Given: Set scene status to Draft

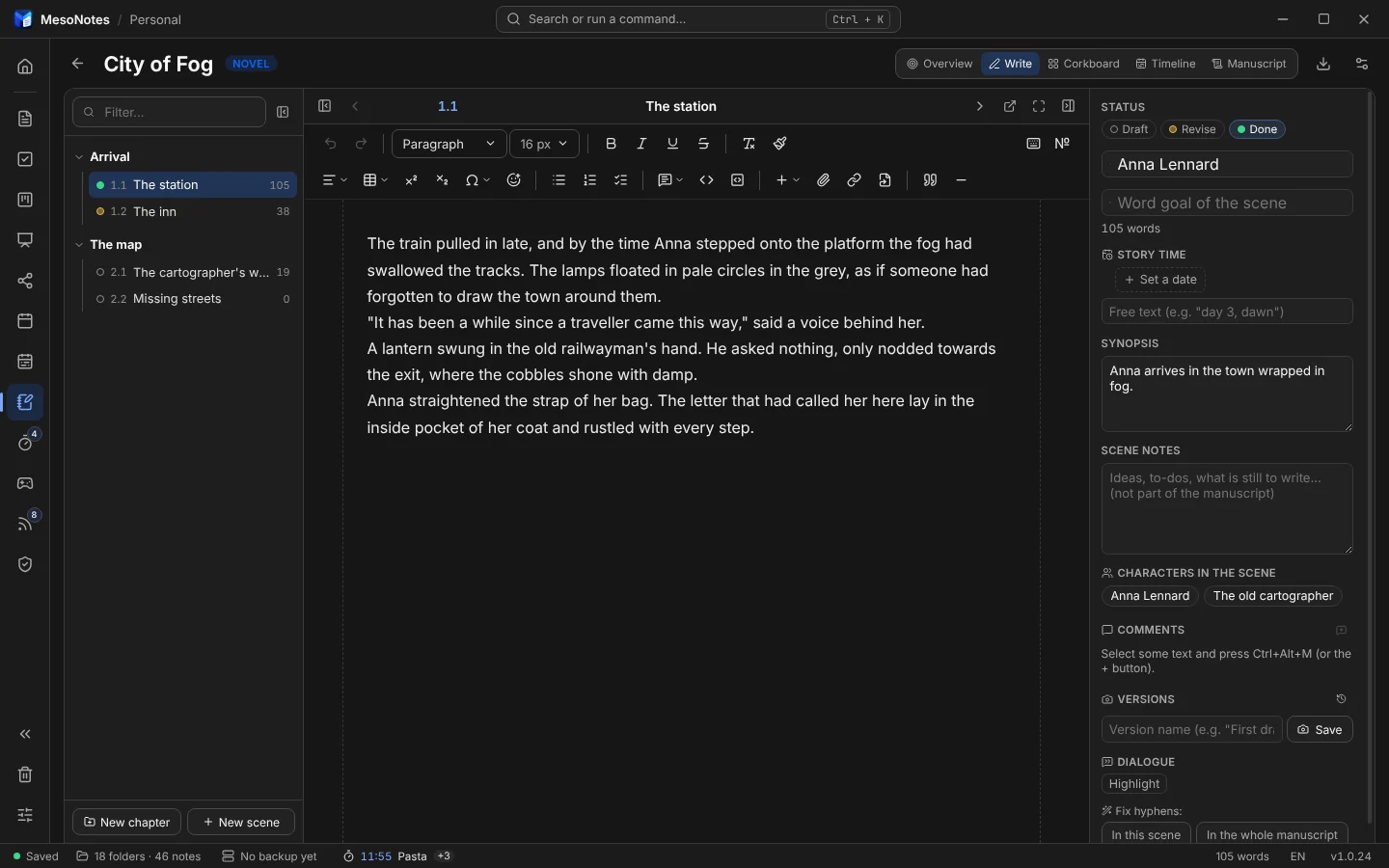Looking at the screenshot, I should [1130, 129].
